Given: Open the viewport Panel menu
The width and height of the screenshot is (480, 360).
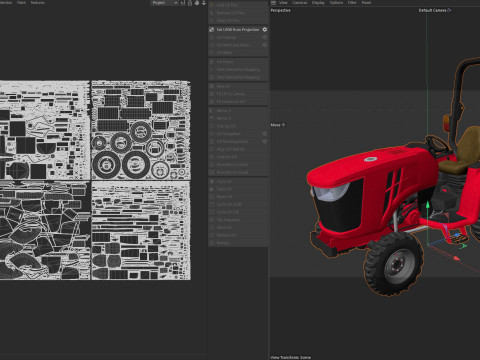Looking at the screenshot, I should tap(366, 3).
